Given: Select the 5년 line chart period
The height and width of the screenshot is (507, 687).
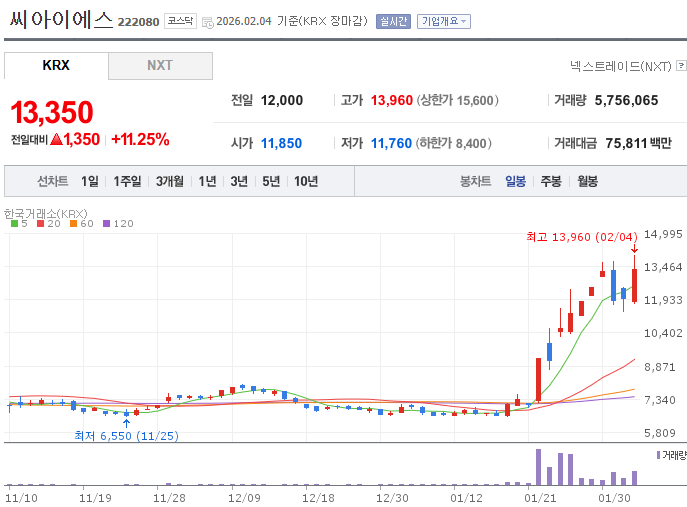Looking at the screenshot, I should click(271, 181).
